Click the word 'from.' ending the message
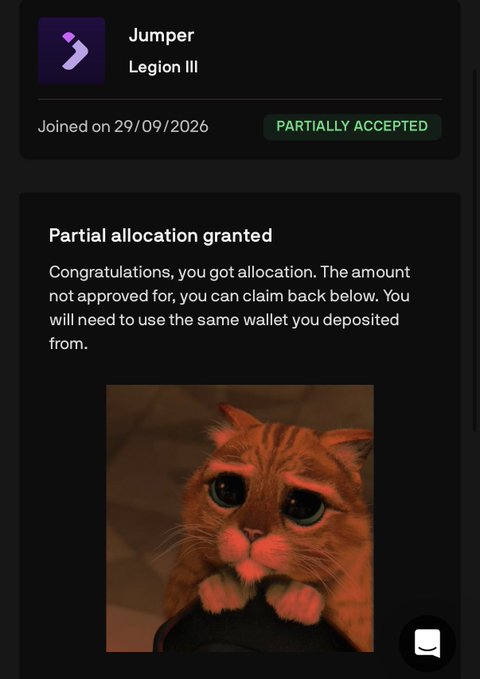Image resolution: width=480 pixels, height=679 pixels. coord(68,344)
